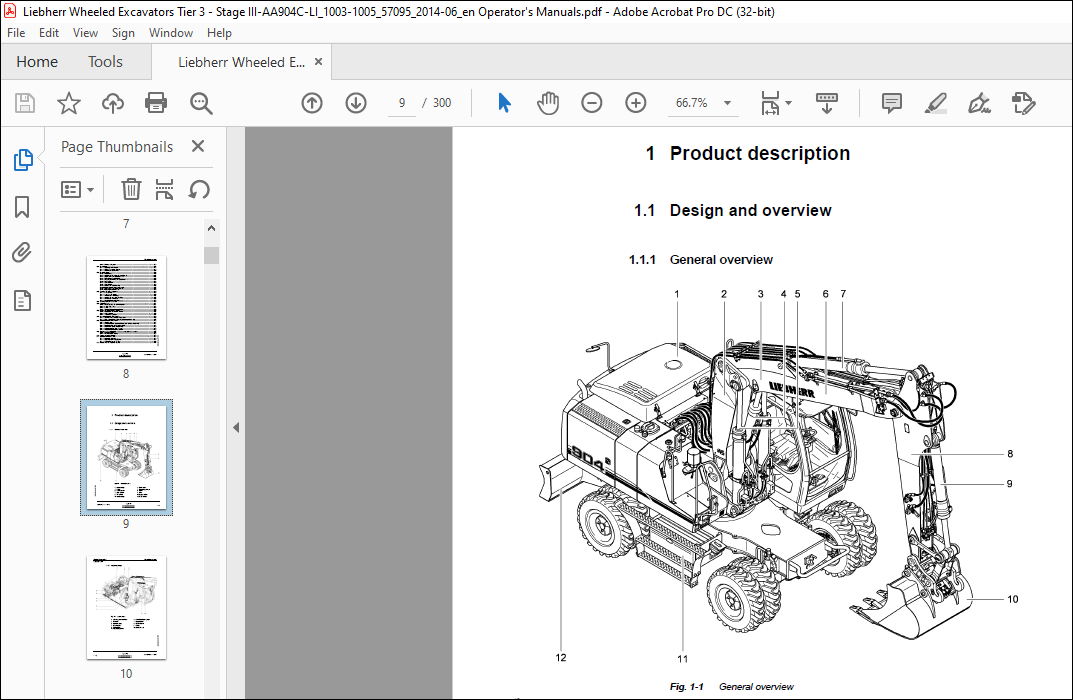Viewport: 1073px width, 700px height.
Task: Open Page Thumbnails navigation pane icon
Action: 23,159
